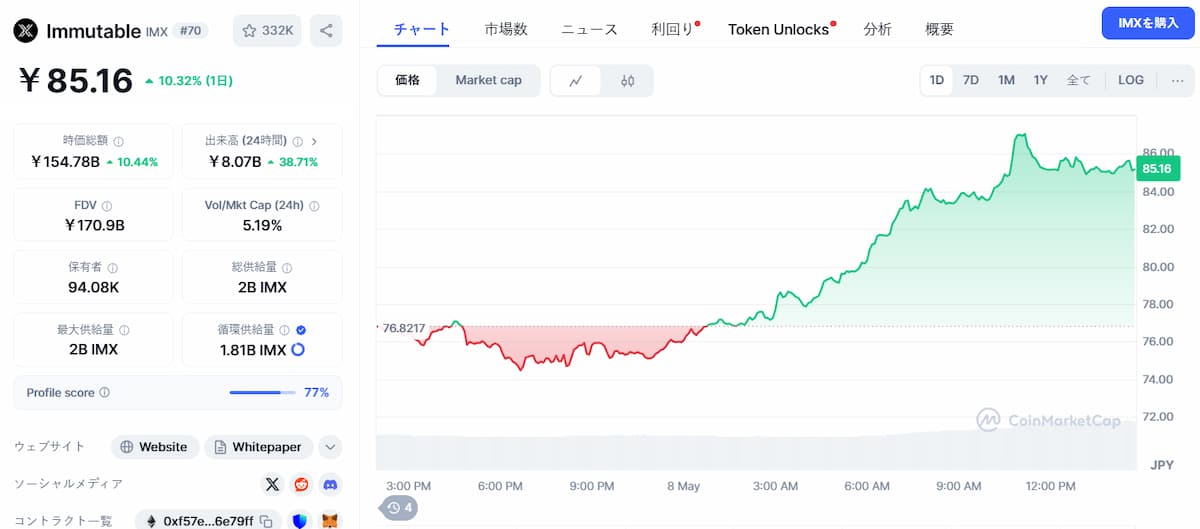Open the Whitepaper link
The width and height of the screenshot is (1200, 529).
[259, 447]
